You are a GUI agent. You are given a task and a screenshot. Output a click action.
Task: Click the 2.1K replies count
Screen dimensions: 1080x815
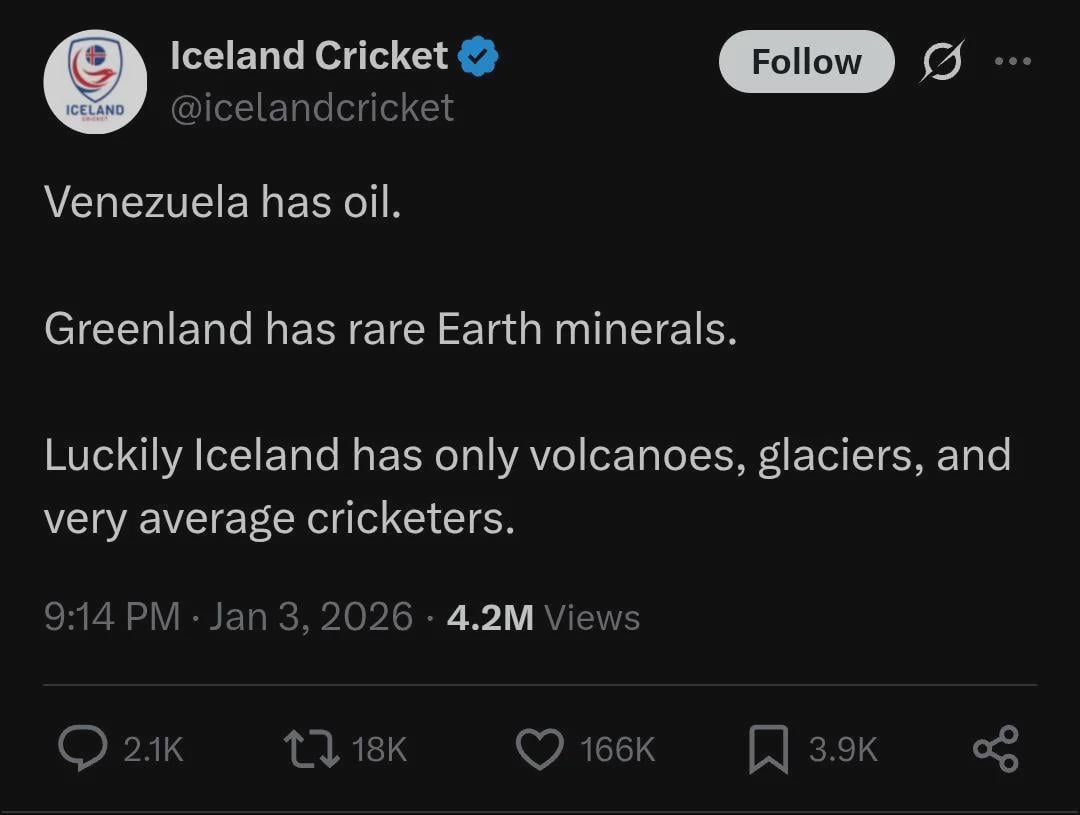(x=153, y=749)
